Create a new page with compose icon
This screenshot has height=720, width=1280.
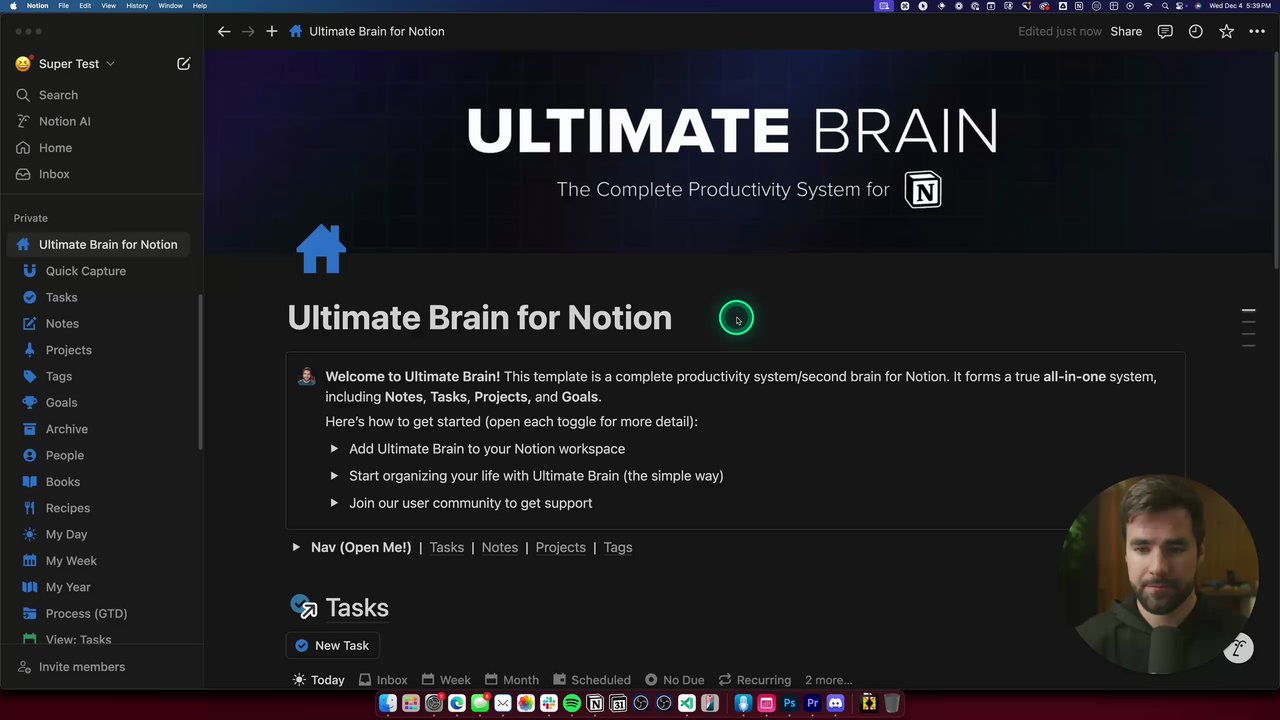click(184, 64)
